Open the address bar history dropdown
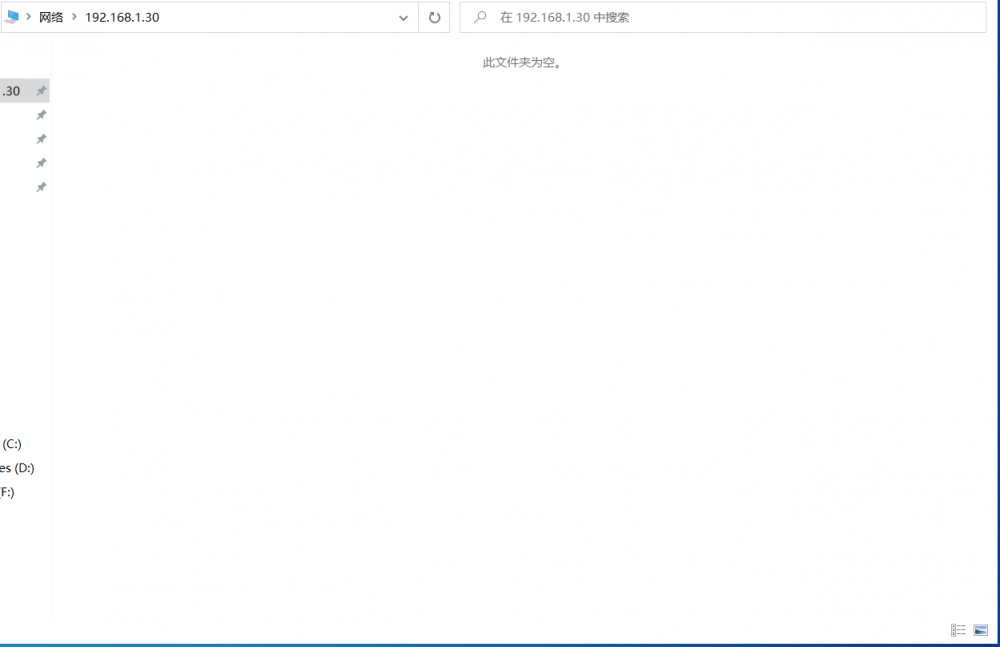Viewport: 1000px width, 647px height. [x=403, y=18]
